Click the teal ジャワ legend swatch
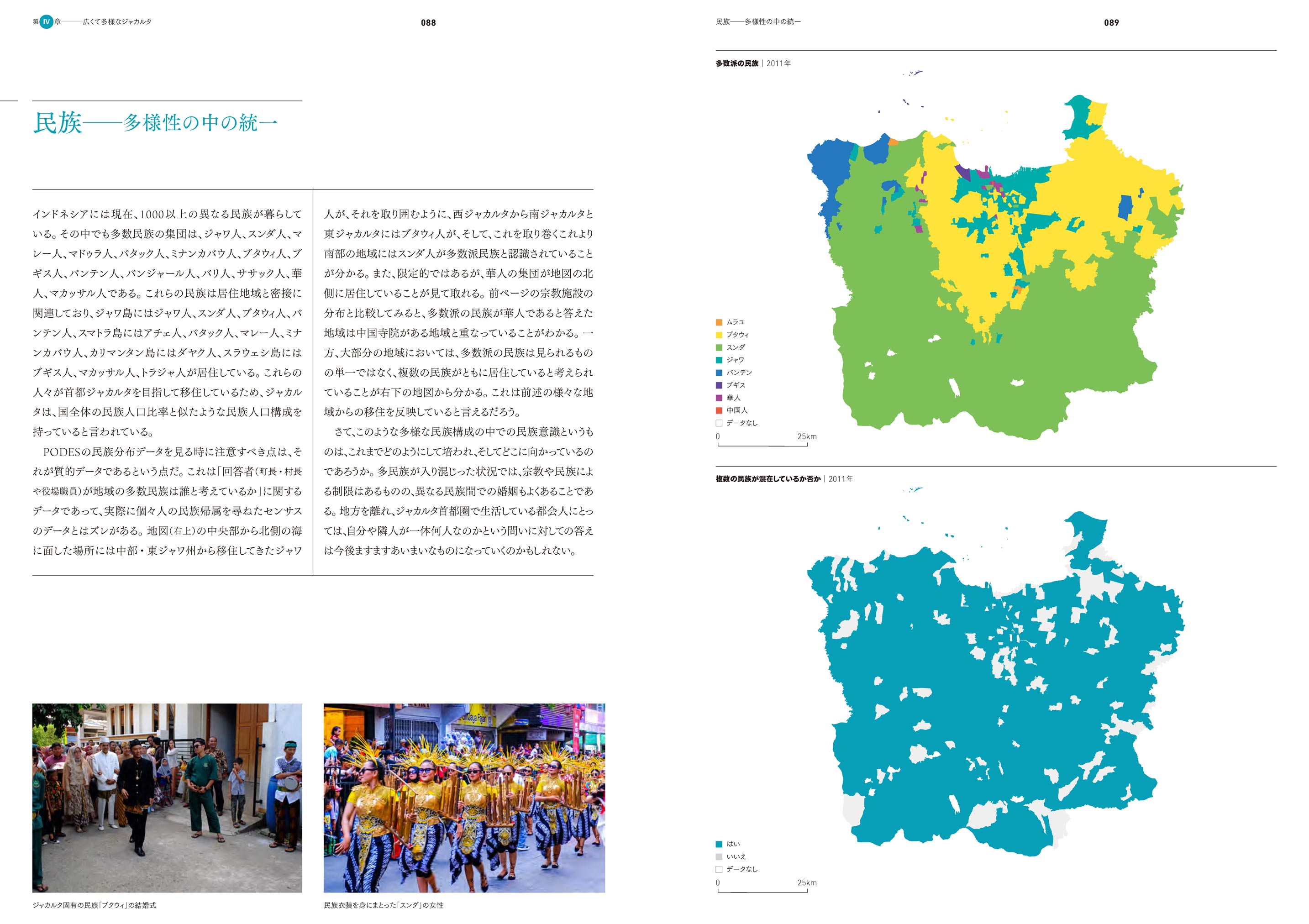This screenshot has height=924, width=1309. pos(719,360)
